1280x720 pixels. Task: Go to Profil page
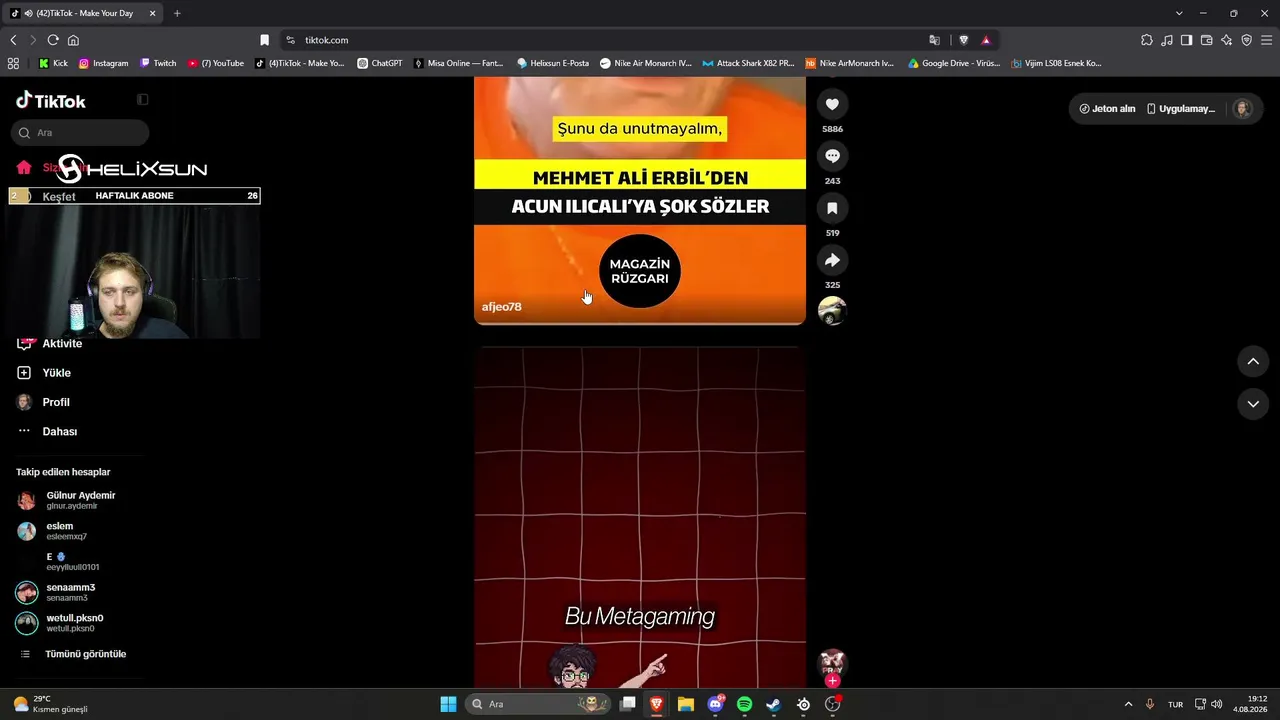coord(56,402)
